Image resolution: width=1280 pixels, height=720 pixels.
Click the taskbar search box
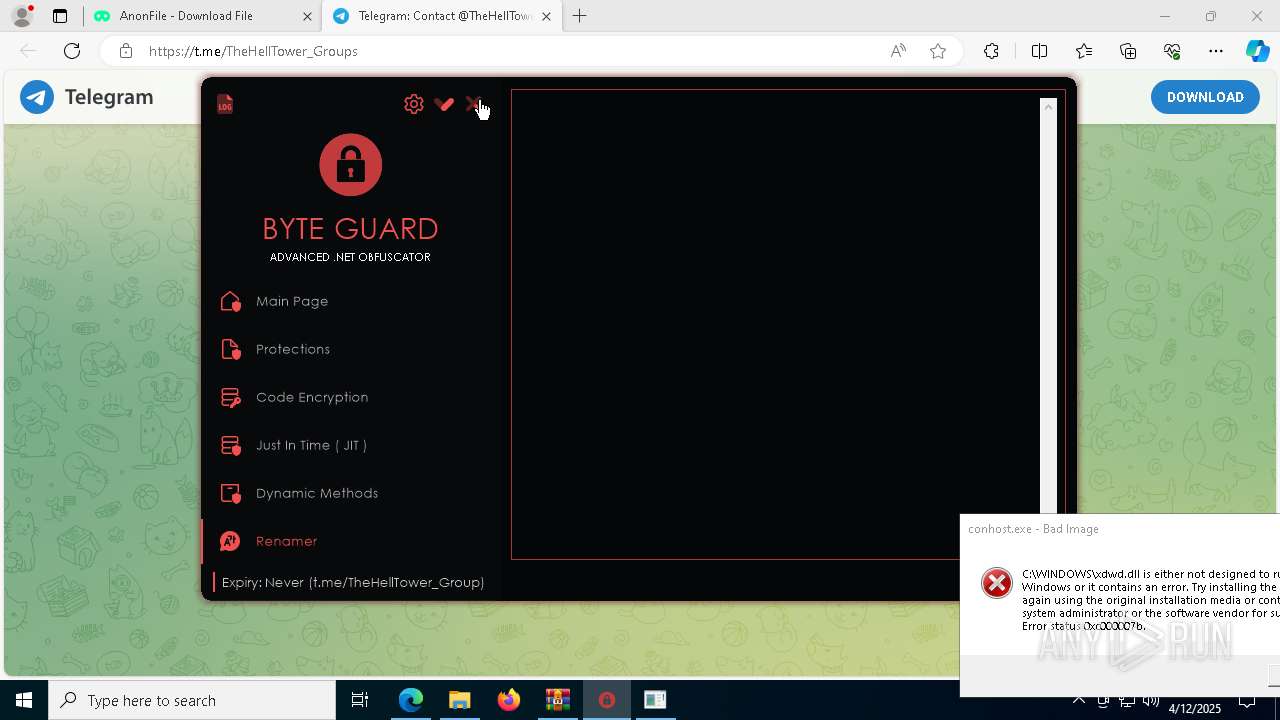coord(192,700)
